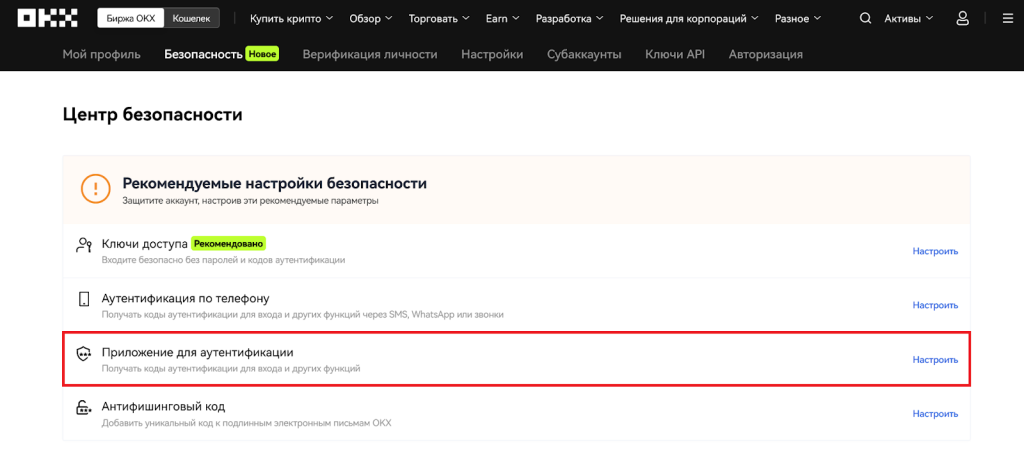
Task: Select the Приложение для аутентификации row
Action: point(500,359)
